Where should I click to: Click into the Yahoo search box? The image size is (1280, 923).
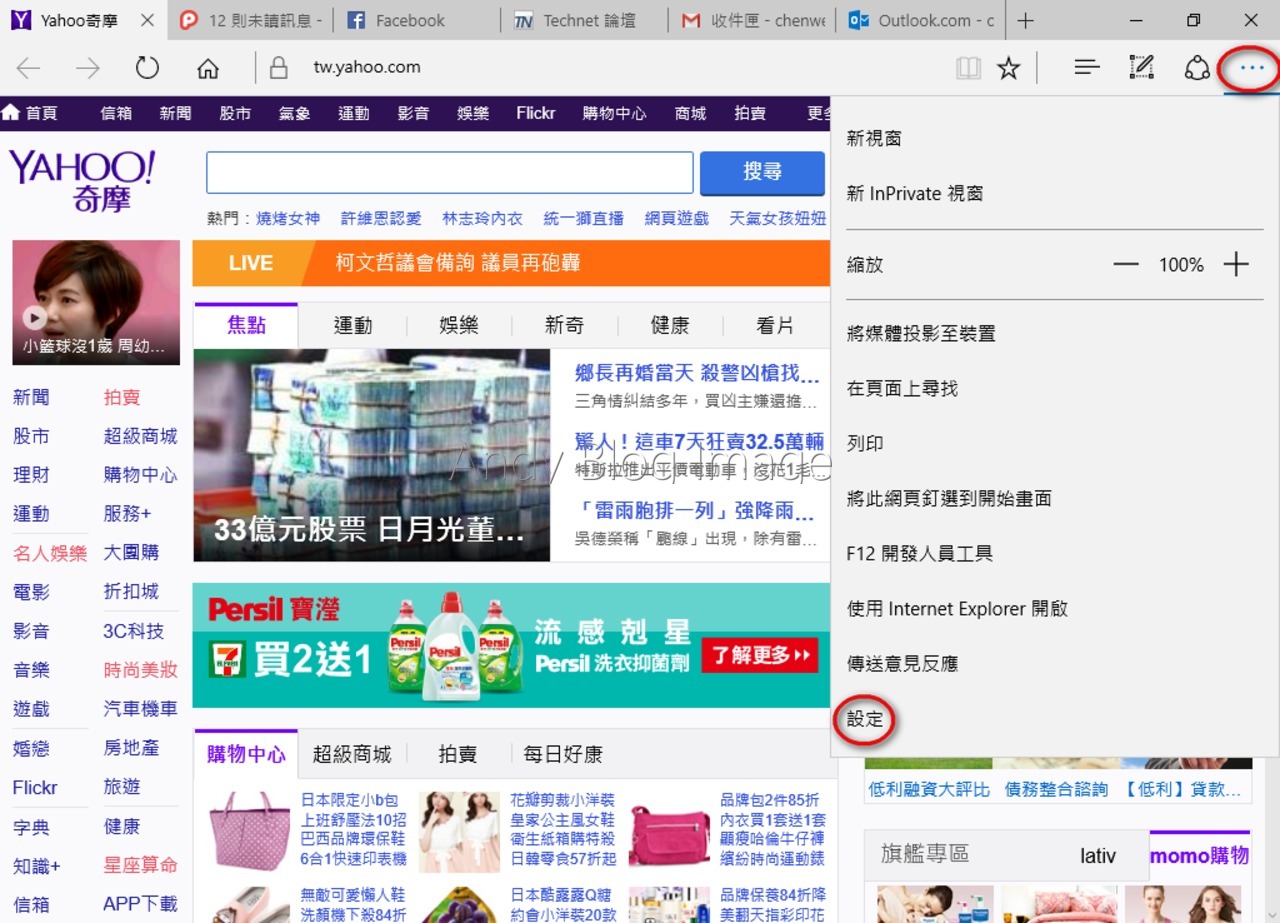point(450,173)
